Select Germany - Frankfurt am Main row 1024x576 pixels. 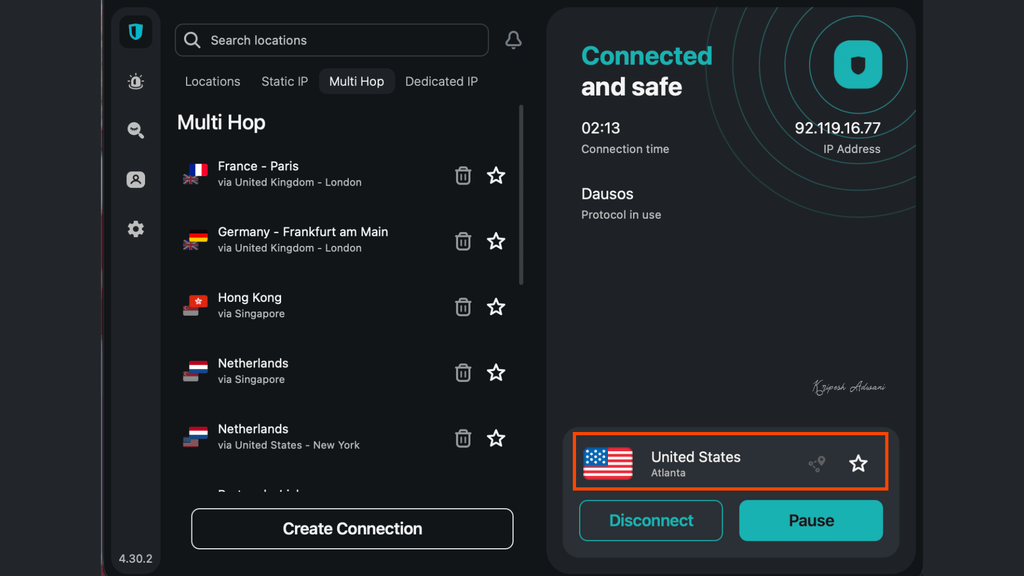[344, 240]
